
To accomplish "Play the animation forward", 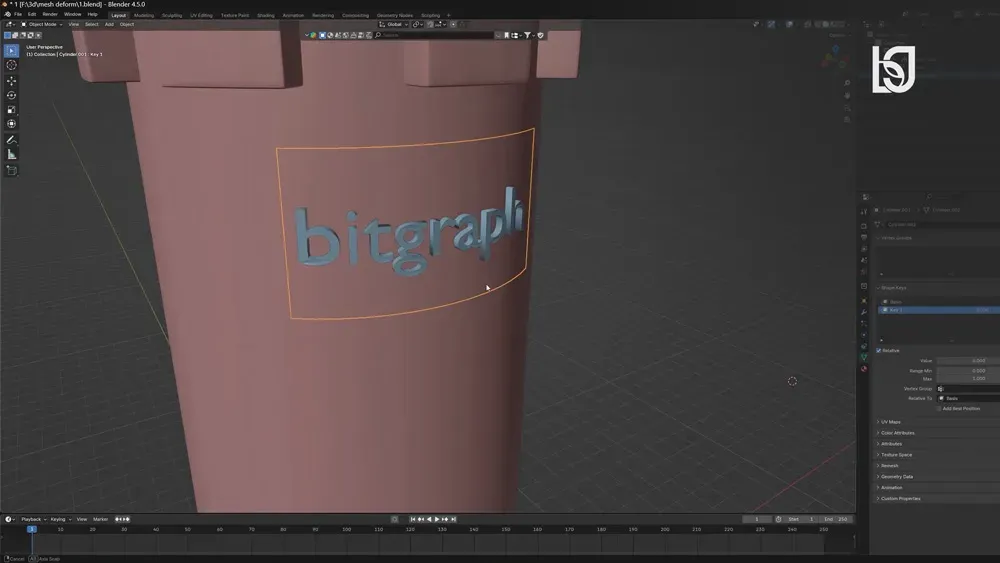I will pyautogui.click(x=437, y=519).
